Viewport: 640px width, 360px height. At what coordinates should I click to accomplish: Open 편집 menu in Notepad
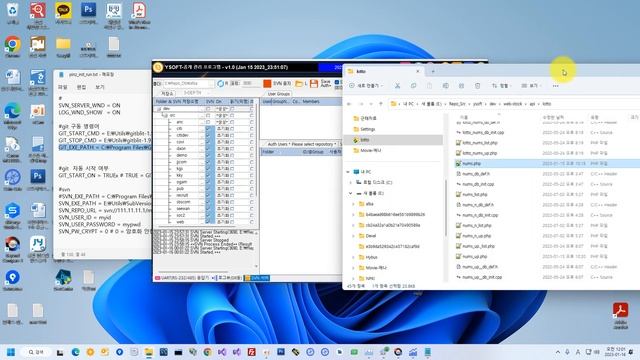coord(81,87)
